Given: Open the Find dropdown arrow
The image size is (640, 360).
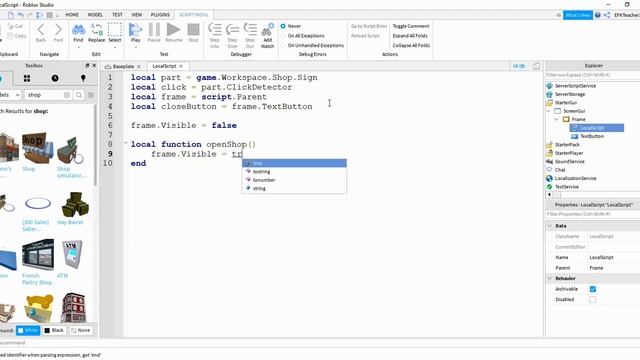Looking at the screenshot, I should pos(78,47).
